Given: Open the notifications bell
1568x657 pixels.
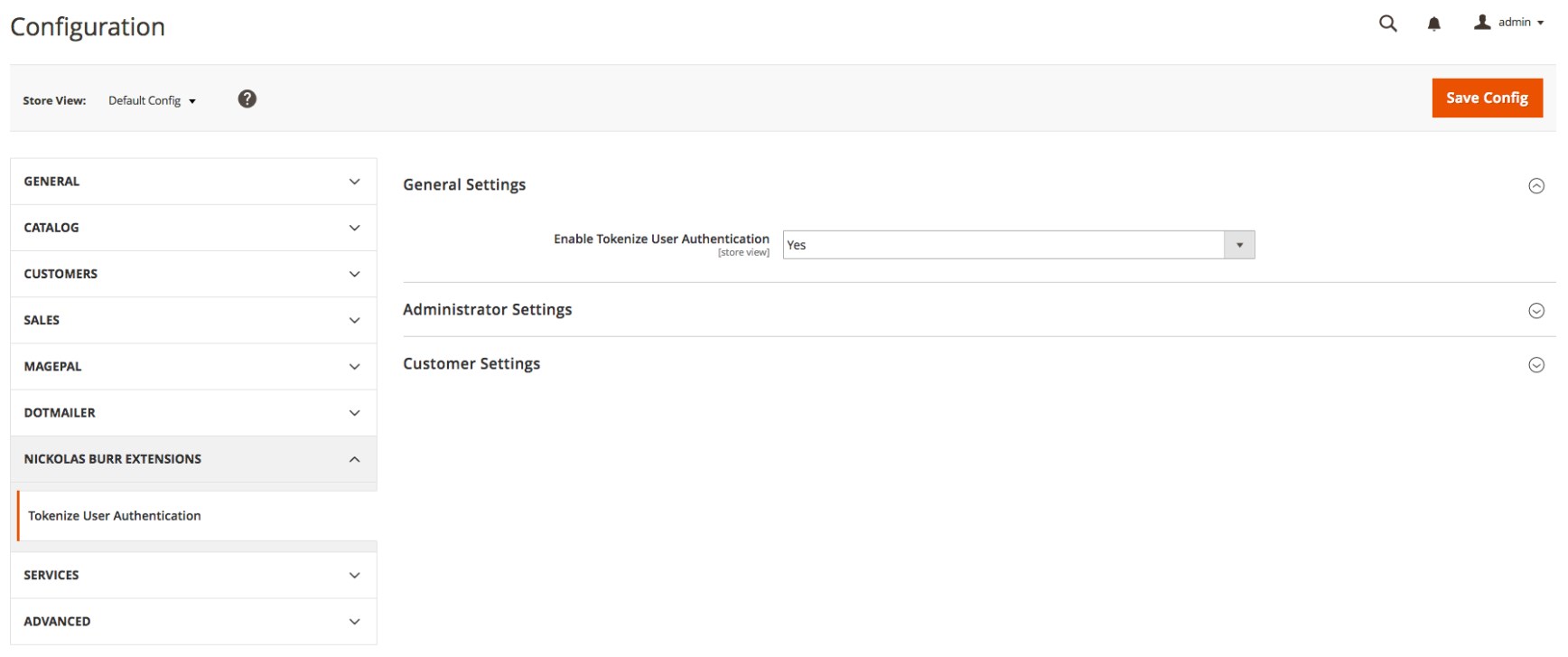Looking at the screenshot, I should 1433,23.
